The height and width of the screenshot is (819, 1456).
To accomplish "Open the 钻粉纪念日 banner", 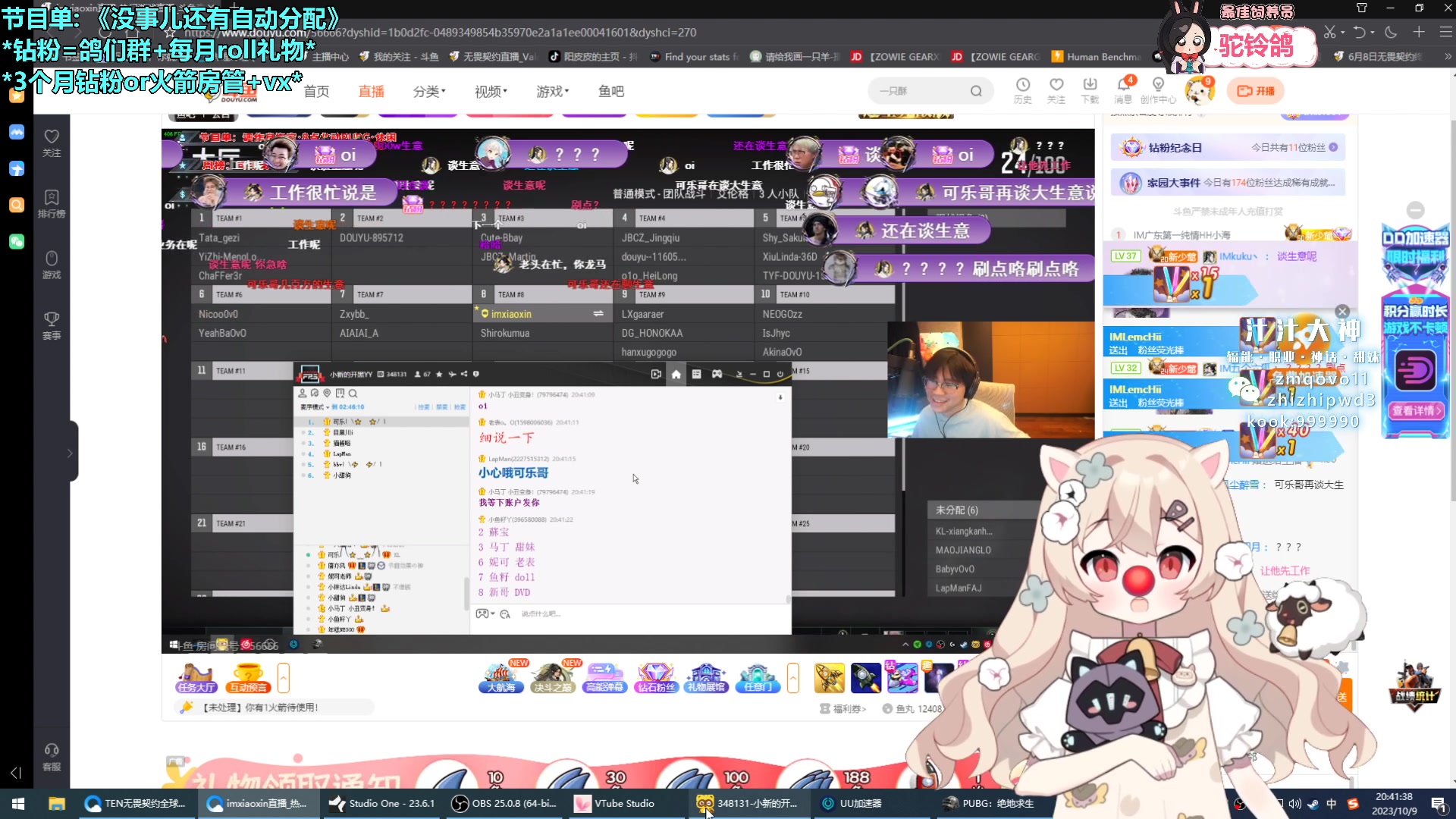I will (1228, 147).
